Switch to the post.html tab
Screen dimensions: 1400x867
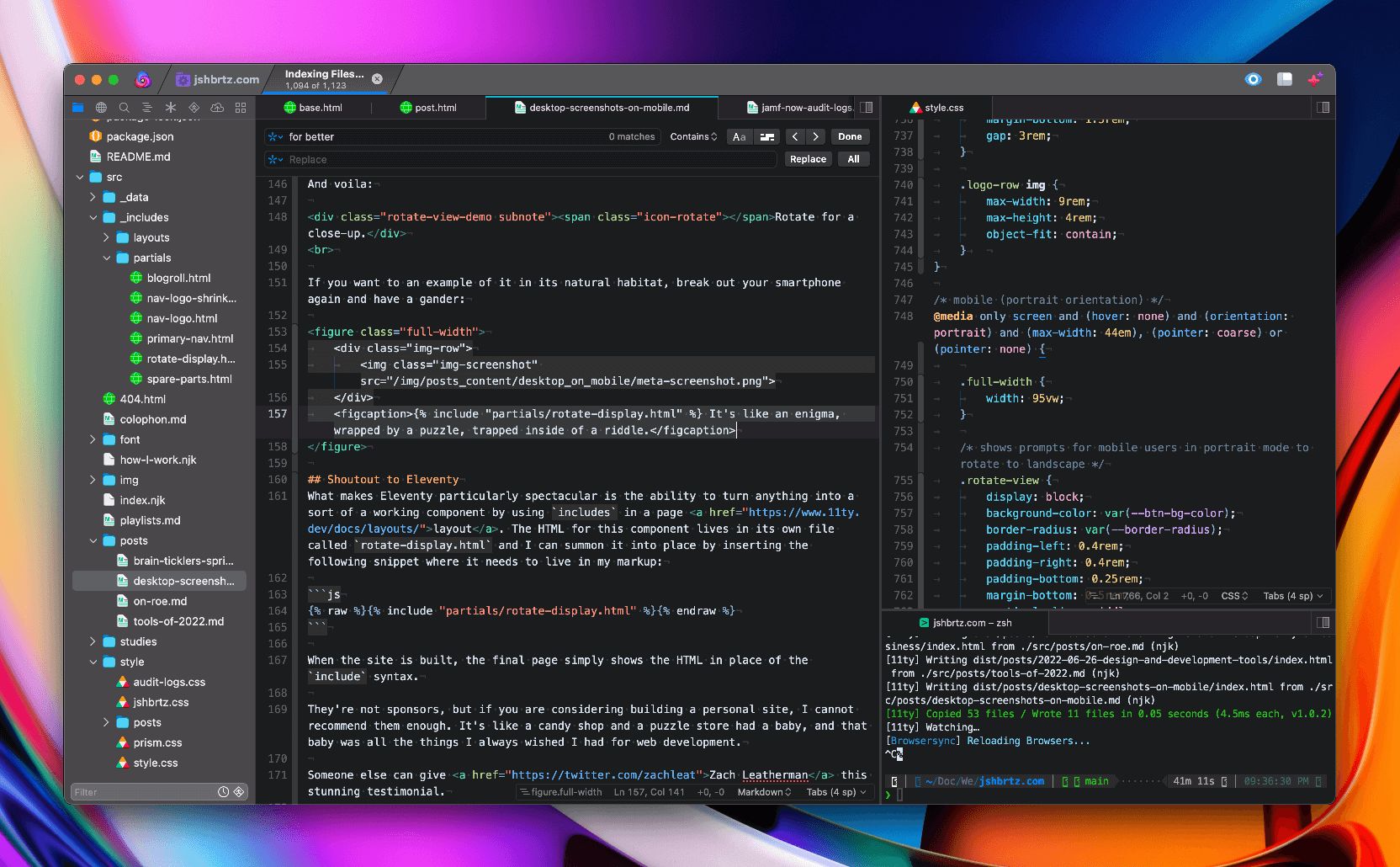[428, 108]
